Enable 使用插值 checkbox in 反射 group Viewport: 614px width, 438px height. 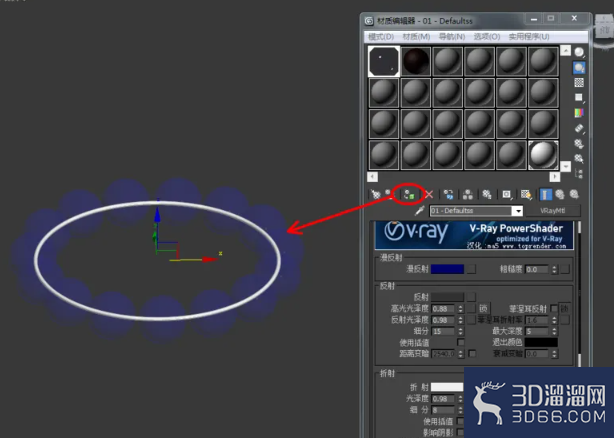tap(461, 342)
